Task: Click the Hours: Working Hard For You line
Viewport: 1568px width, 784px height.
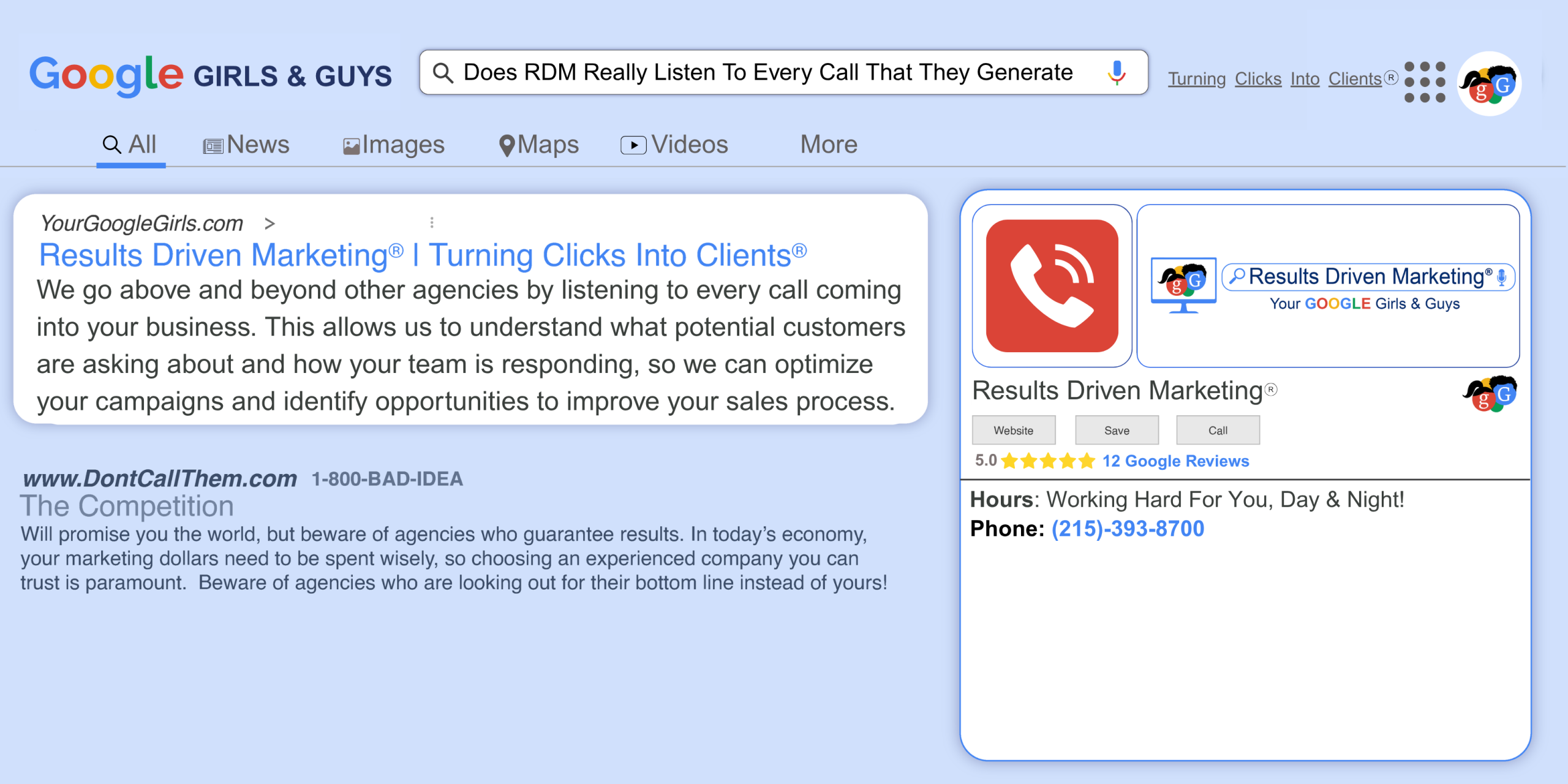Action: 1187,500
